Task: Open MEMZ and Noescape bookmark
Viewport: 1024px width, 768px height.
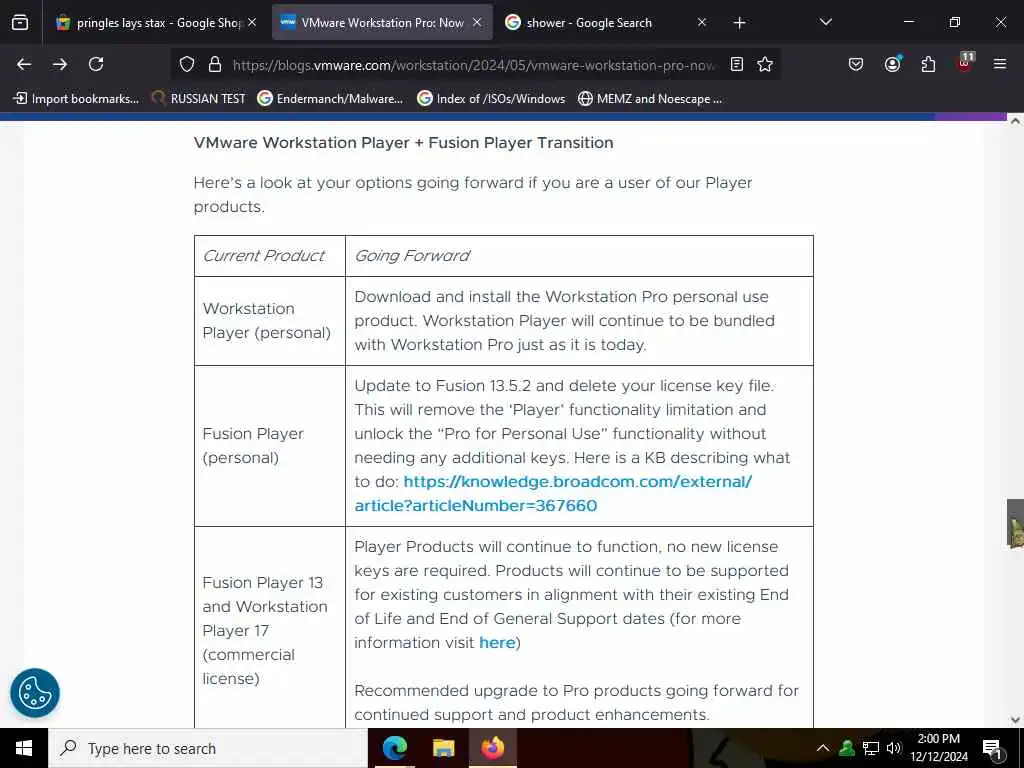Action: pos(650,99)
